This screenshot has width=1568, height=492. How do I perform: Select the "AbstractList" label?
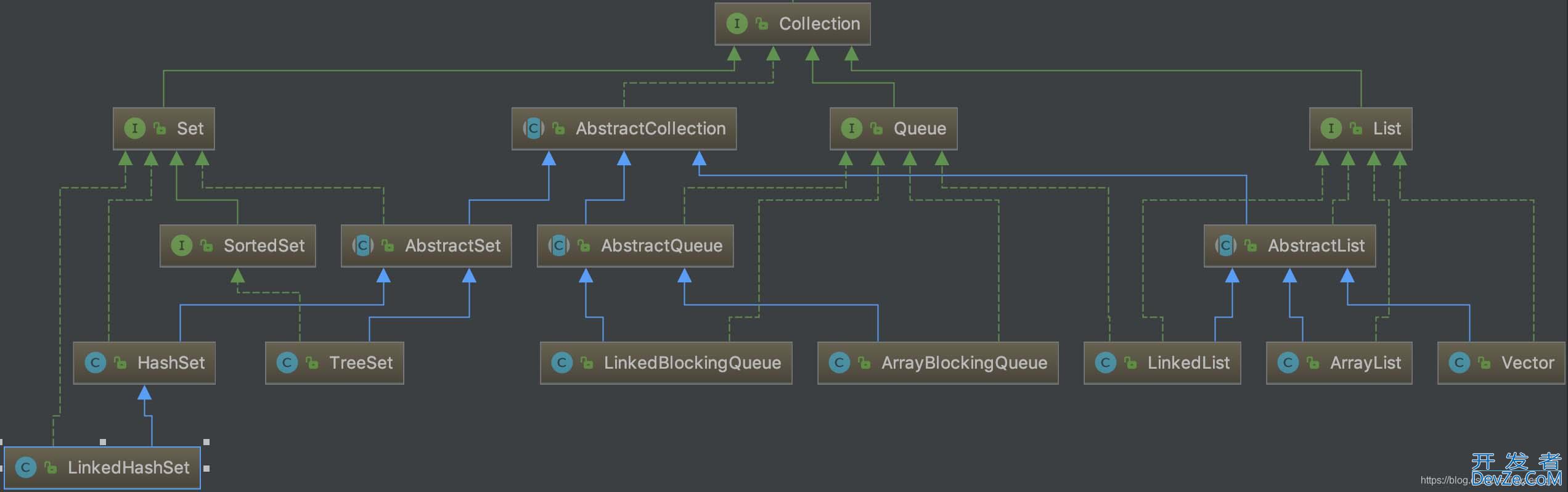click(x=1317, y=245)
